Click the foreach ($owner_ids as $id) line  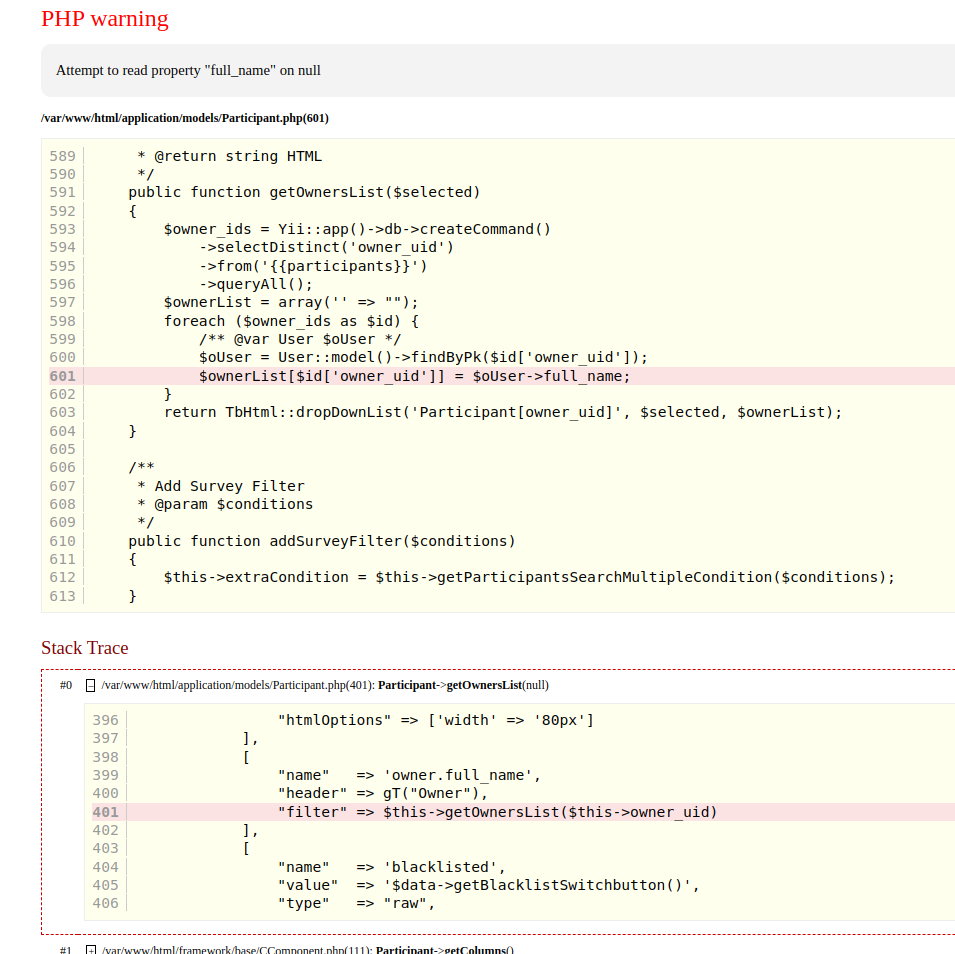point(291,321)
